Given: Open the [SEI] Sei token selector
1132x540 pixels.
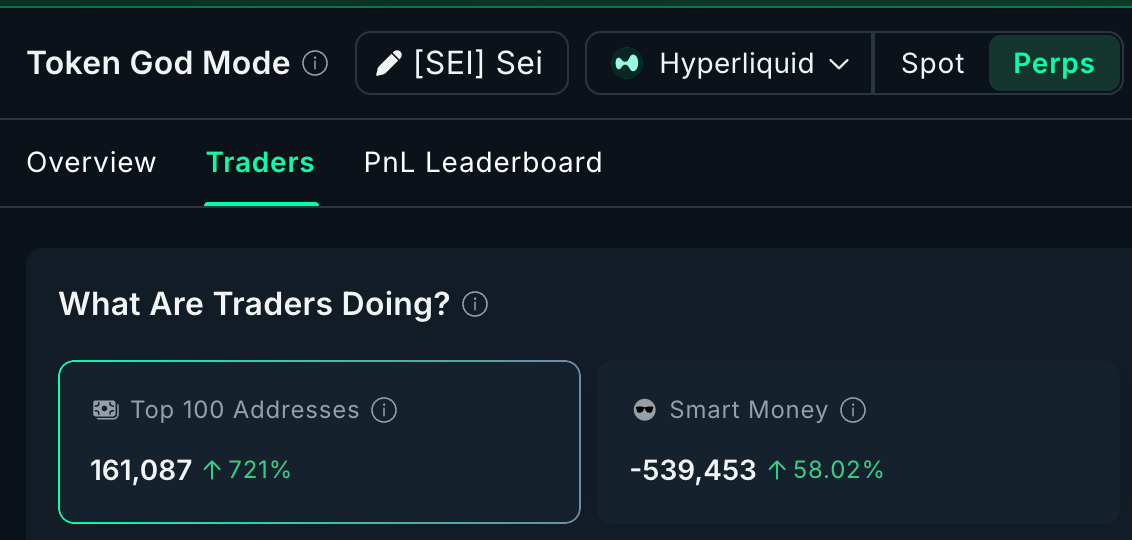Looking at the screenshot, I should 462,64.
